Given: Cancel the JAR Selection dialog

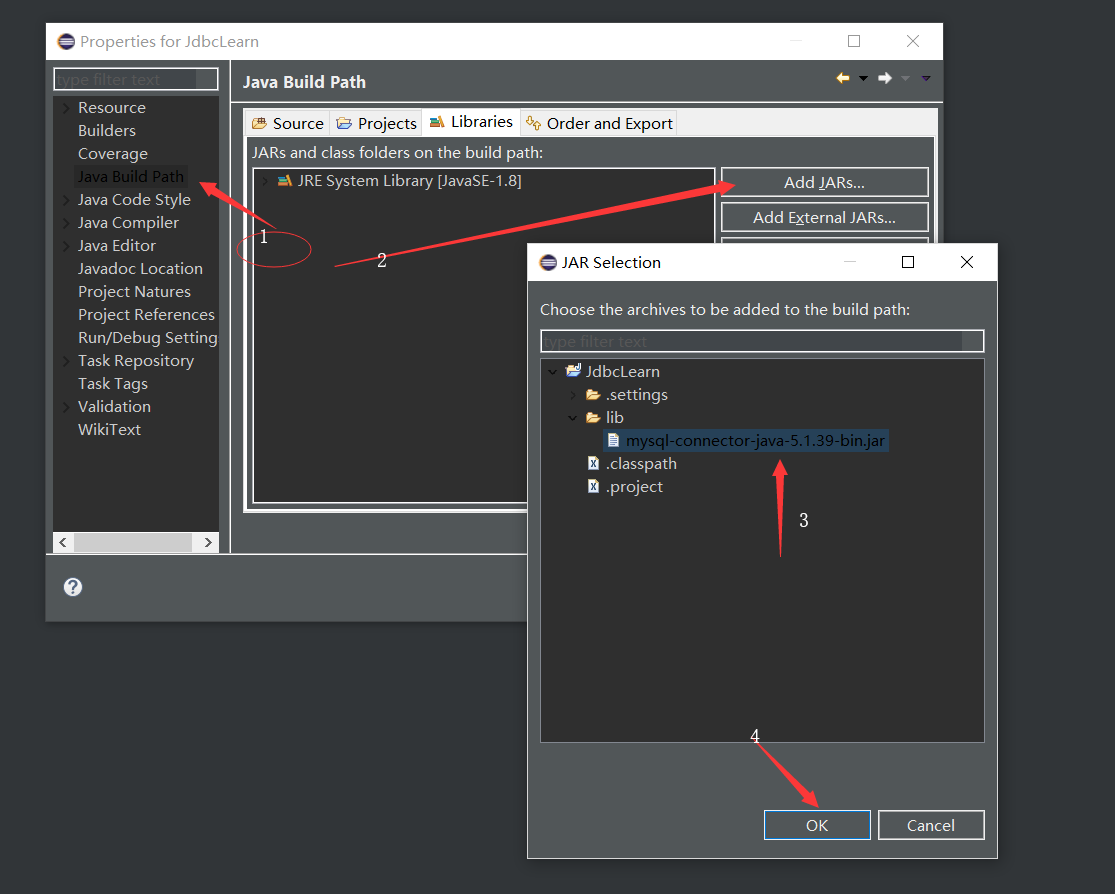Looking at the screenshot, I should click(x=931, y=825).
